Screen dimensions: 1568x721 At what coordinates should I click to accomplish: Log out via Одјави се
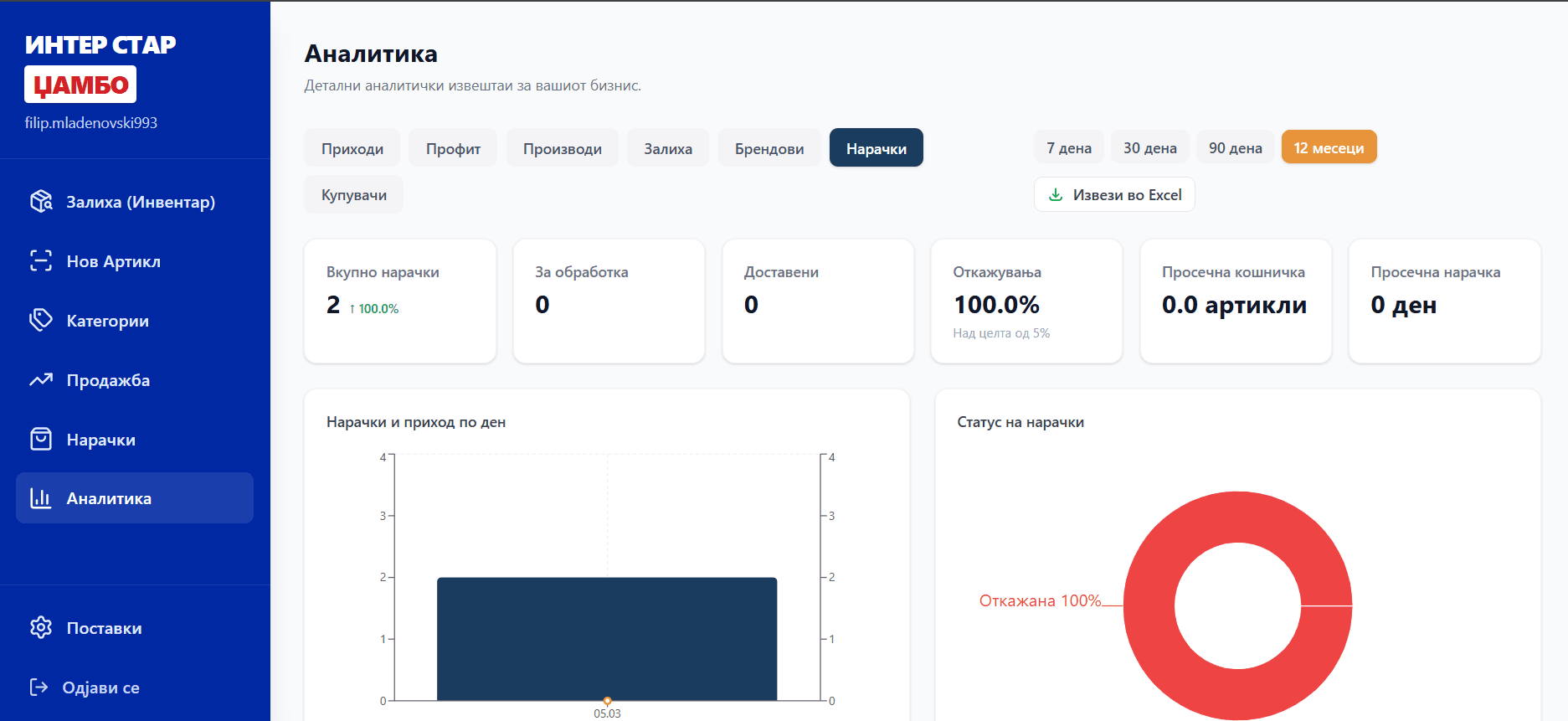coord(135,688)
